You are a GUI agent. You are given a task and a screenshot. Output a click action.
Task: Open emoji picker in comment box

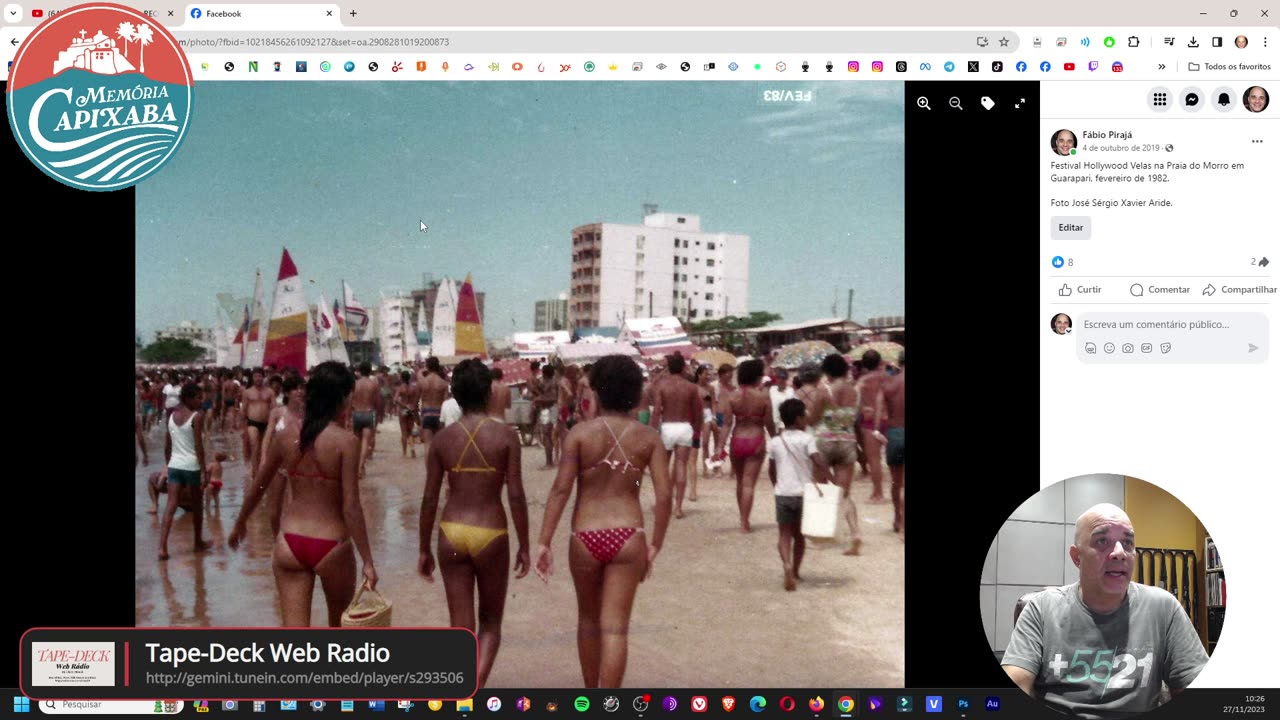tap(1109, 348)
